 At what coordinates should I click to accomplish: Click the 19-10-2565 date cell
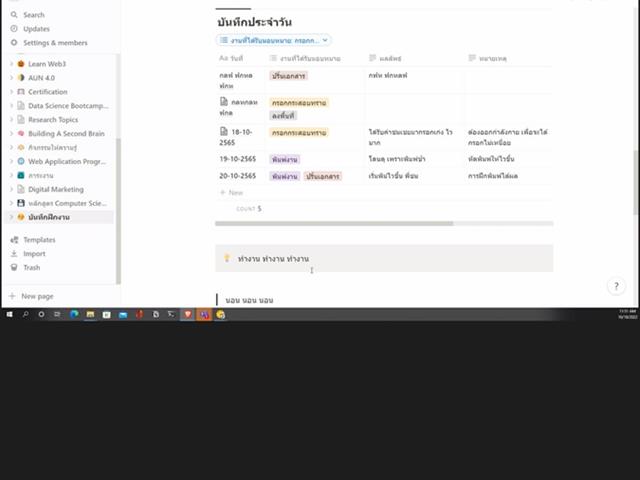tap(238, 159)
